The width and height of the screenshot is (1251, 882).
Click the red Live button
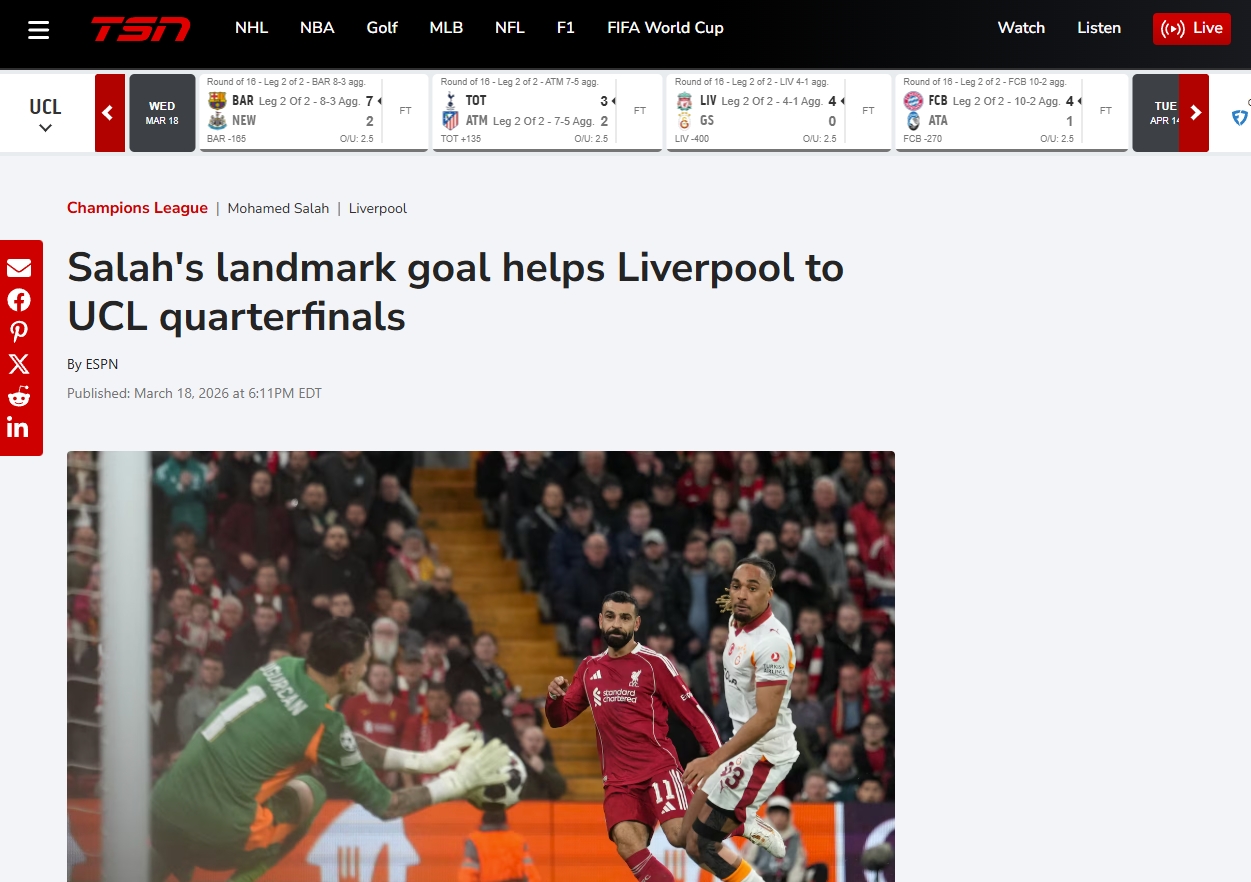(x=1191, y=28)
